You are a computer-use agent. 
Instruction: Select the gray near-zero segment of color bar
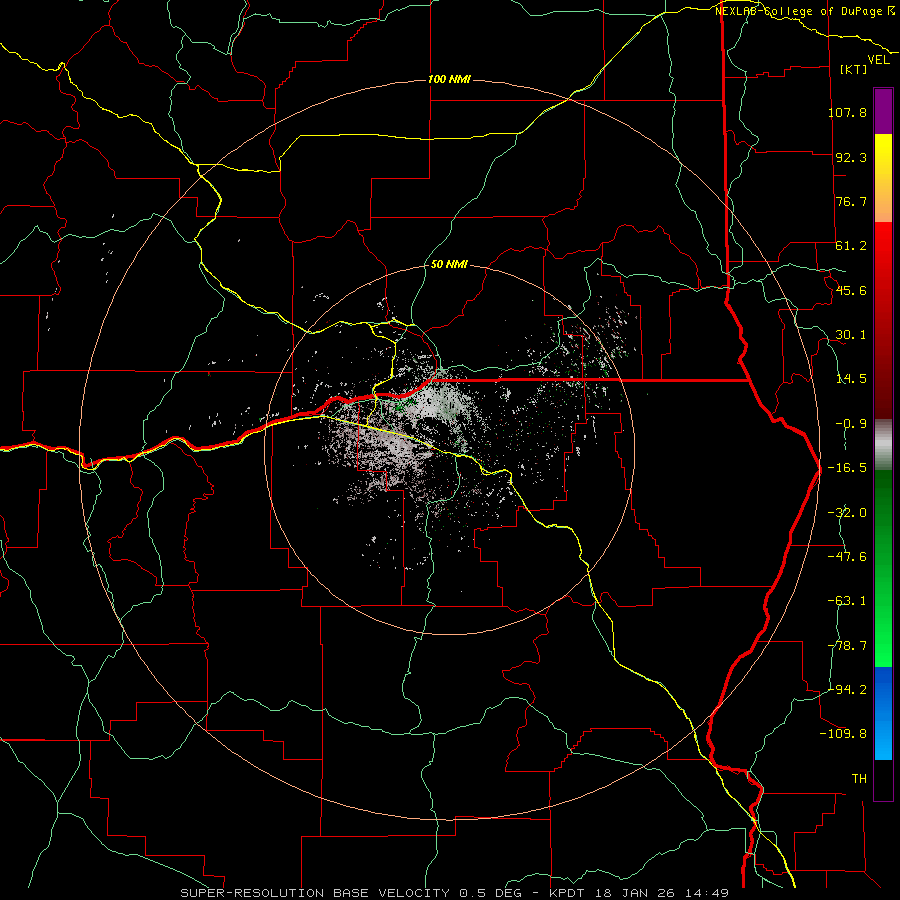[883, 445]
